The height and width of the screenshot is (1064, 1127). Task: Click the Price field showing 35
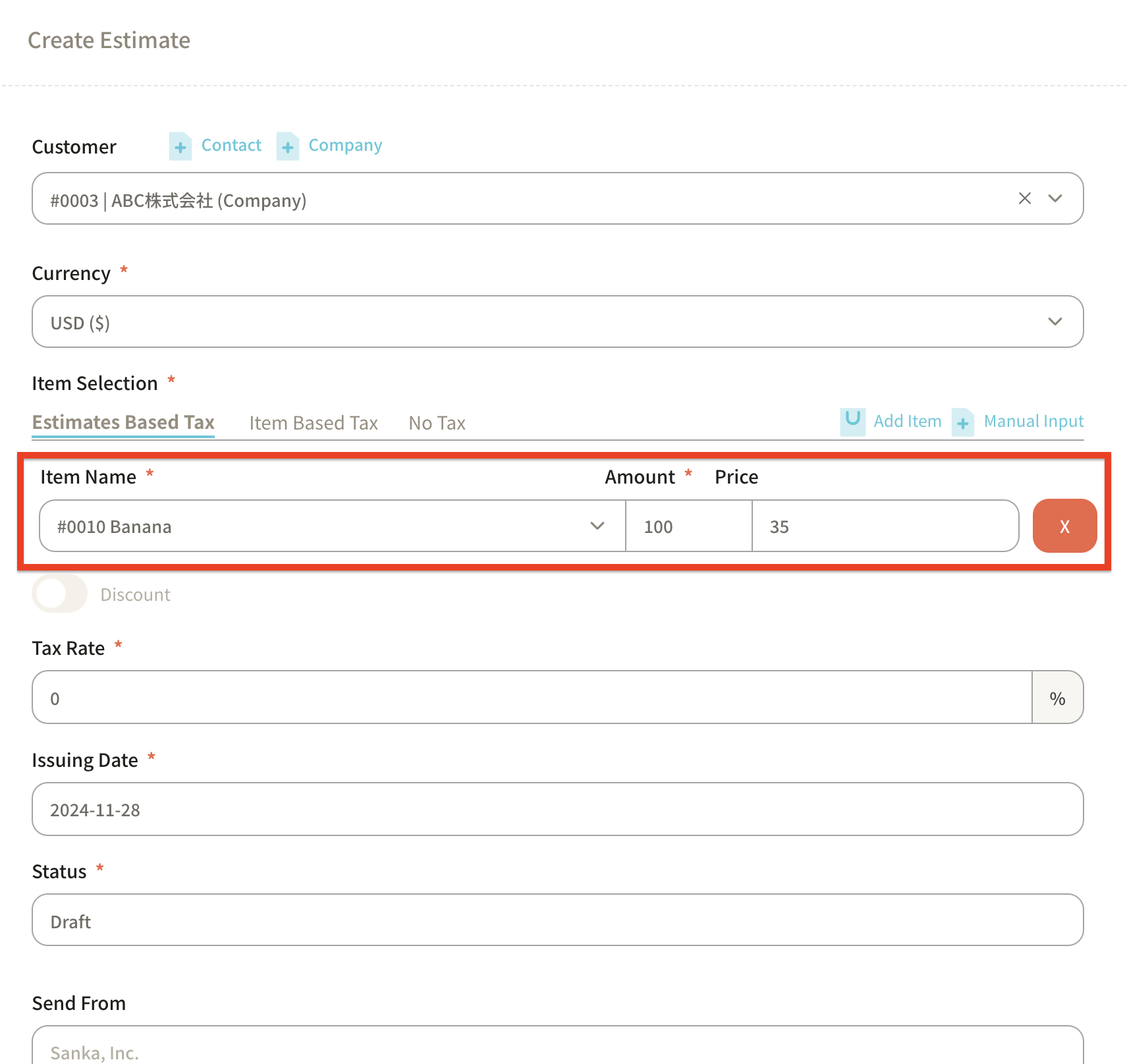tap(885, 526)
